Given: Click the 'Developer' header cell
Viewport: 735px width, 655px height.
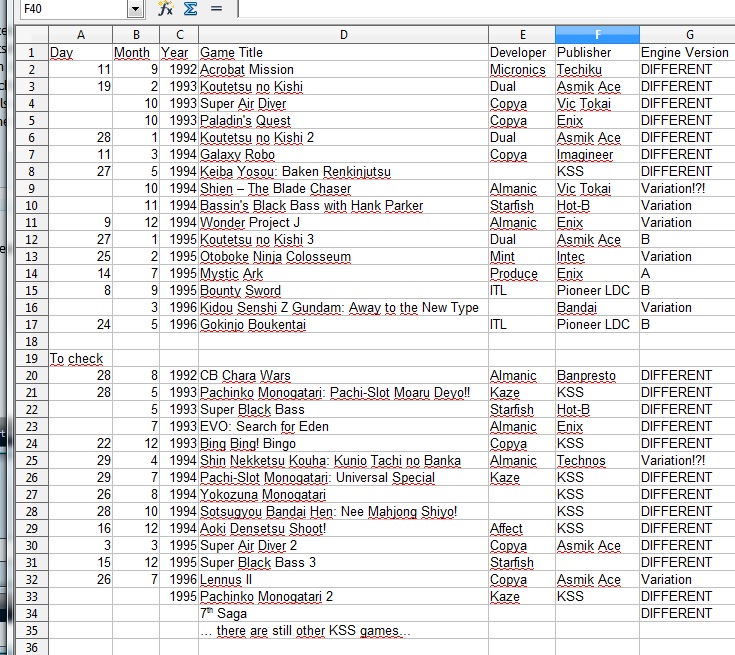Looking at the screenshot, I should pos(522,53).
